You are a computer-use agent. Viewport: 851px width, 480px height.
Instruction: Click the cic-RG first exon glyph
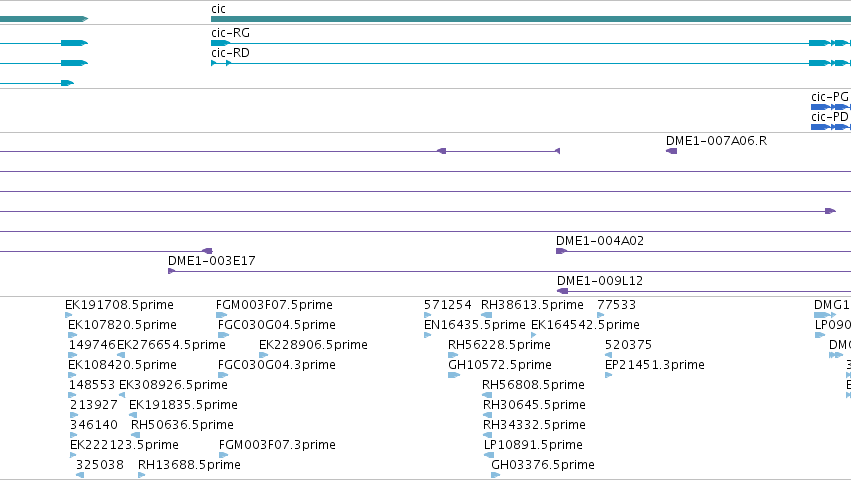click(x=220, y=43)
